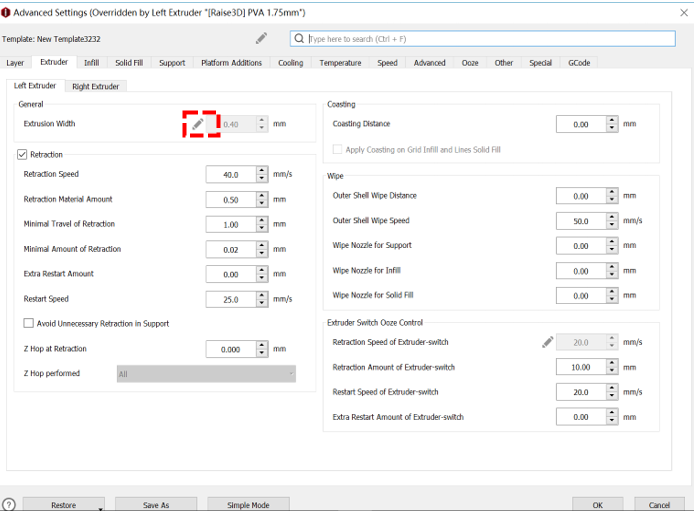Click the search magnifier icon
Image resolution: width=698 pixels, height=511 pixels.
pyautogui.click(x=300, y=39)
